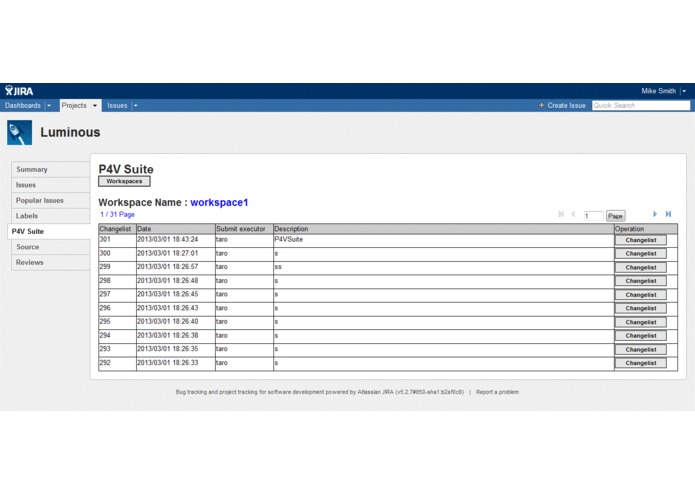Click the Operation column header
The width and height of the screenshot is (695, 494).
tap(646, 229)
